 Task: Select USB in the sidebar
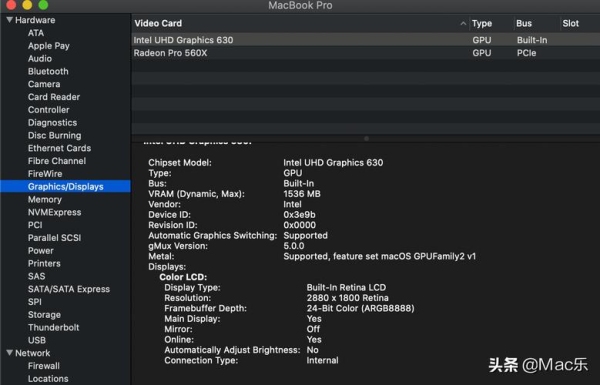pos(37,340)
